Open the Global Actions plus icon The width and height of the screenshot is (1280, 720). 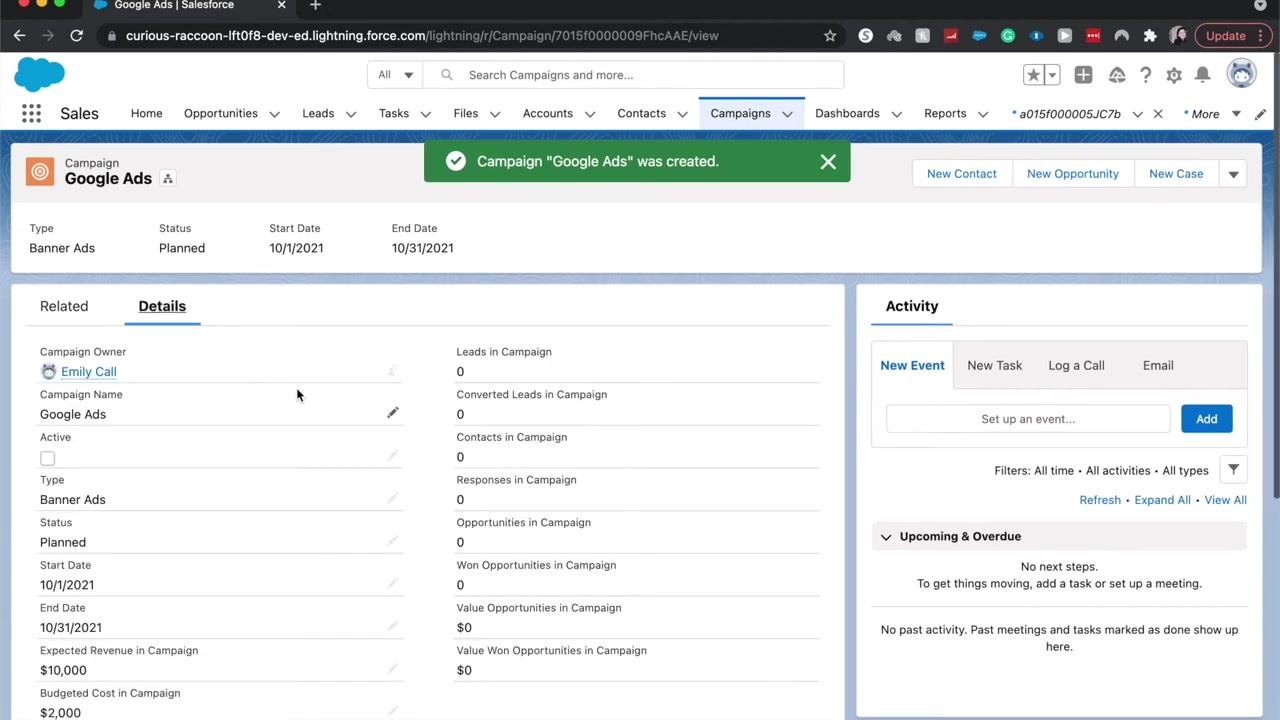click(x=1083, y=75)
